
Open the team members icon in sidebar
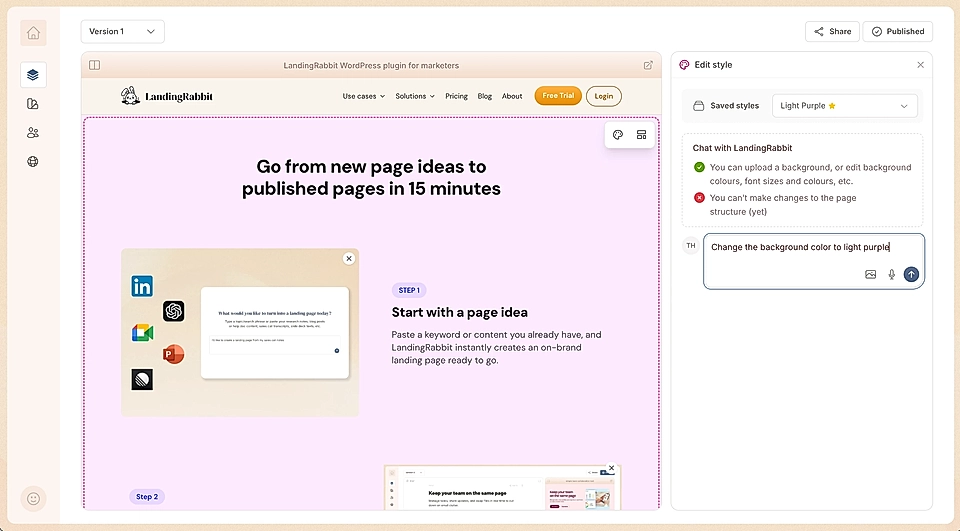(x=33, y=132)
